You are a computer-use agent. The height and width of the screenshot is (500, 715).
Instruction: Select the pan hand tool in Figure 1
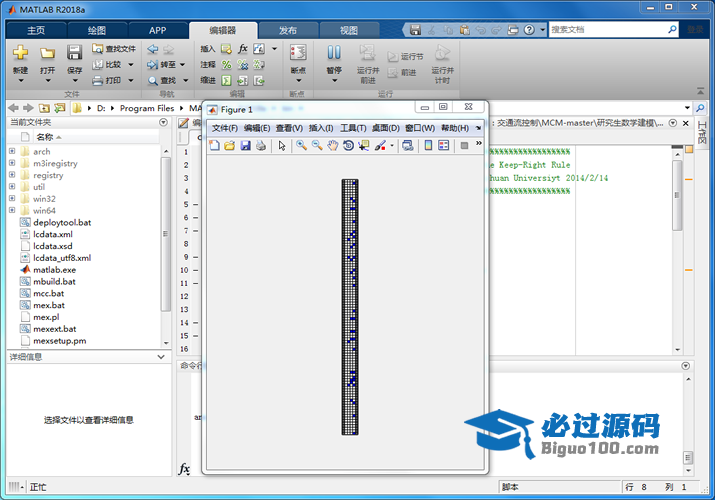point(332,146)
